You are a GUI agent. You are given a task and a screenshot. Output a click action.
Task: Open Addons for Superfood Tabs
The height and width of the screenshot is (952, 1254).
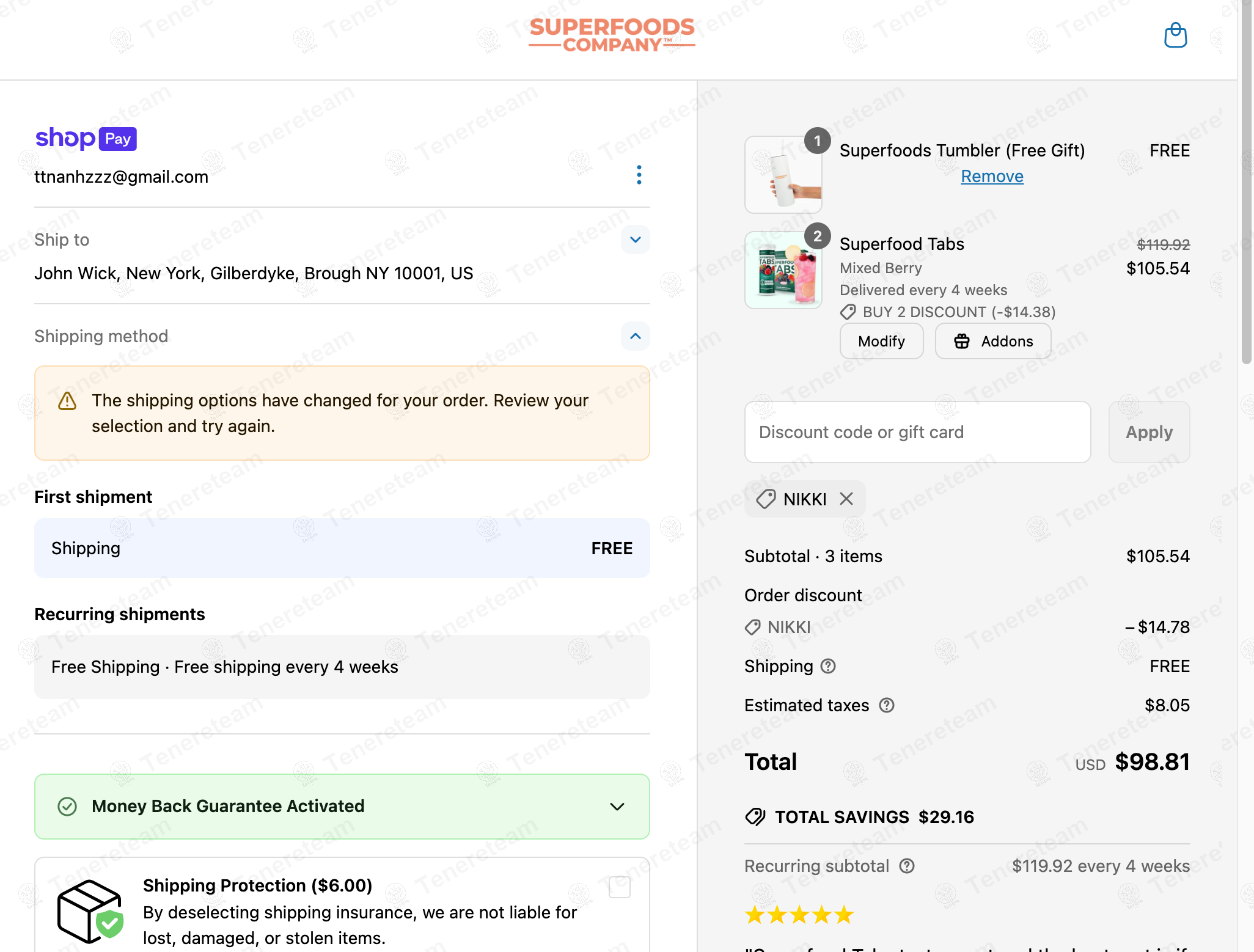click(x=993, y=341)
